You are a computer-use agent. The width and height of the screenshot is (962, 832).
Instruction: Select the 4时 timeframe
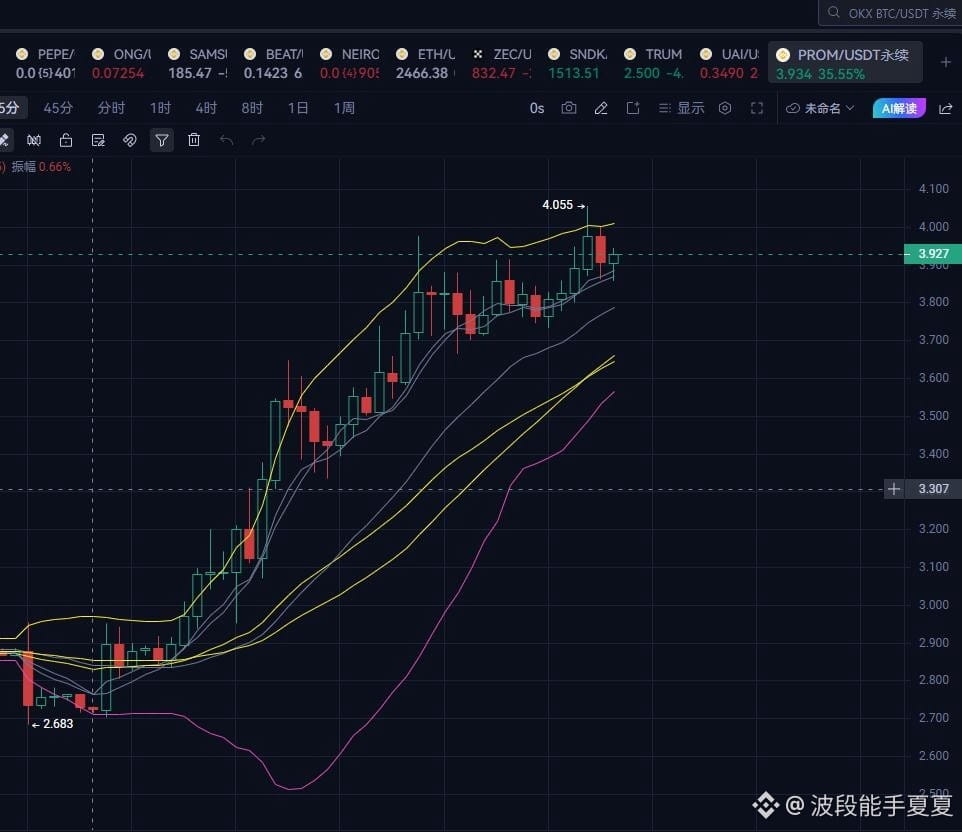point(206,108)
